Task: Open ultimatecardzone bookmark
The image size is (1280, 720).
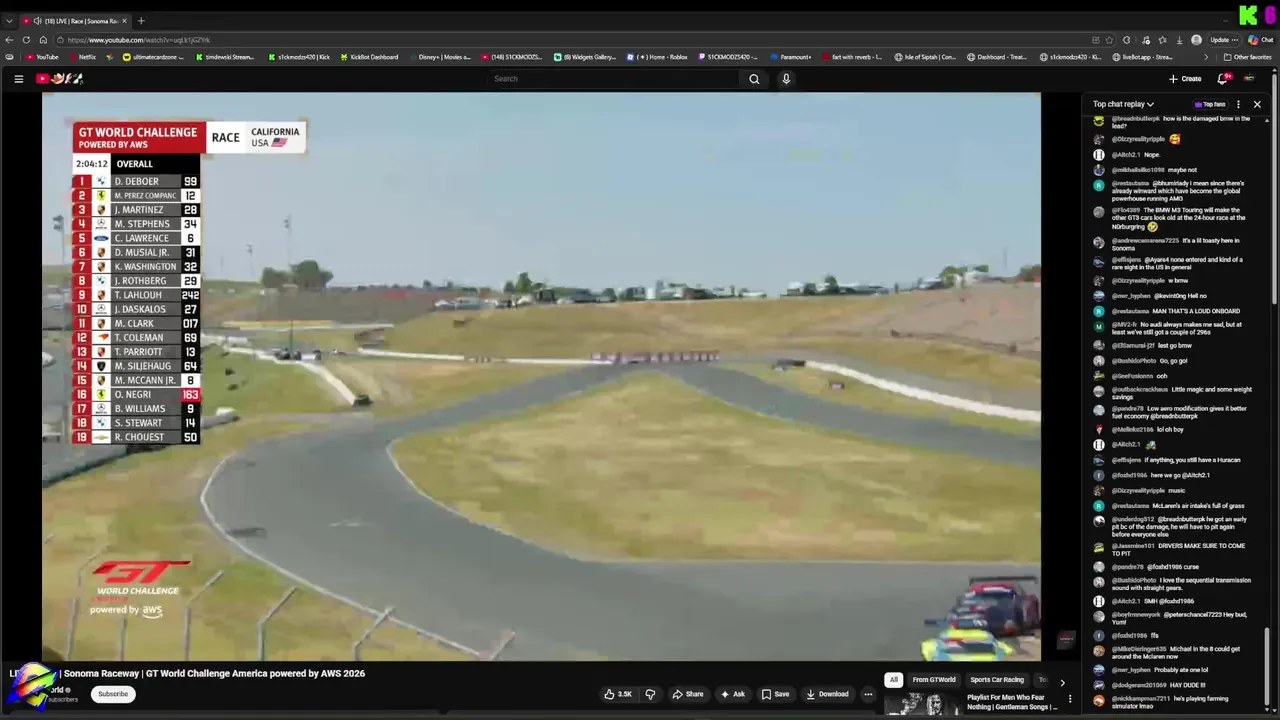Action: coord(153,57)
